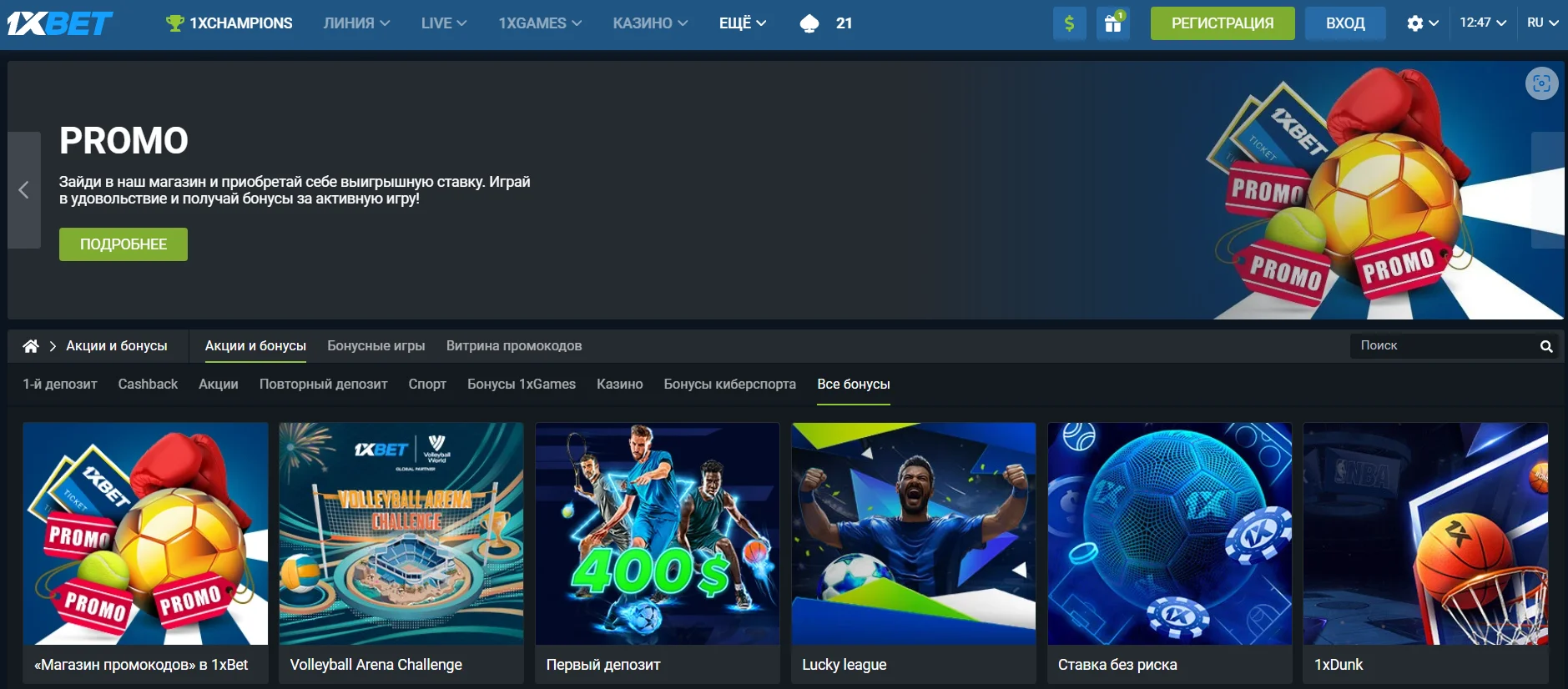The image size is (1568, 689).
Task: Click the spade icon beside 21
Action: (809, 23)
